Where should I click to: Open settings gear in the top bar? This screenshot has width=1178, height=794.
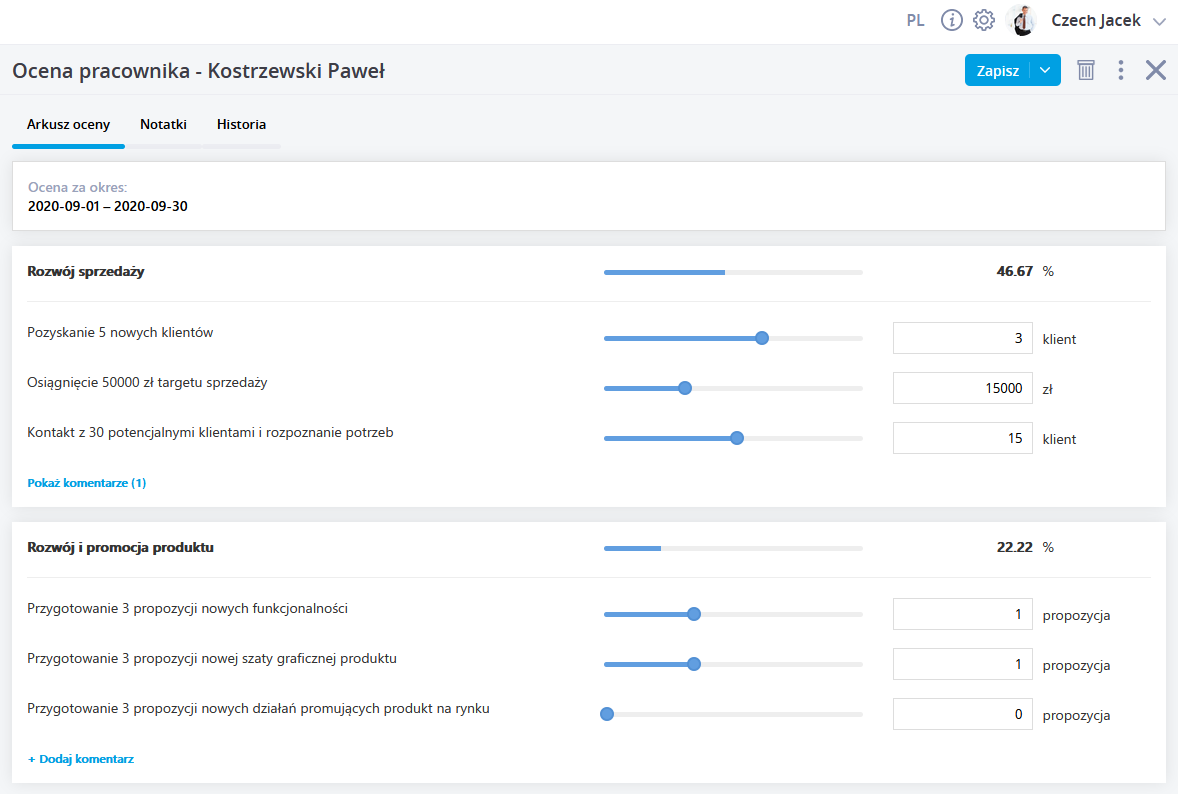pos(983,20)
